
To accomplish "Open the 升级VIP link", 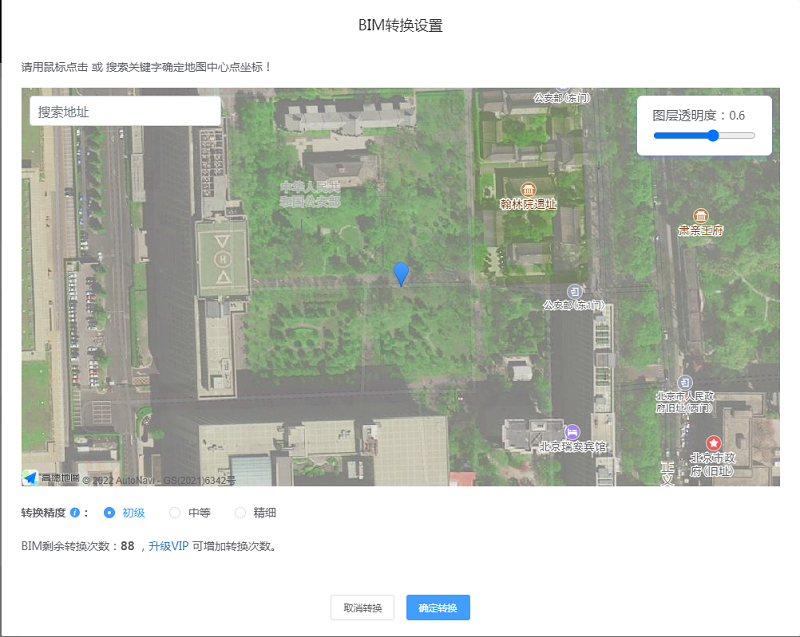I will tap(168, 546).
